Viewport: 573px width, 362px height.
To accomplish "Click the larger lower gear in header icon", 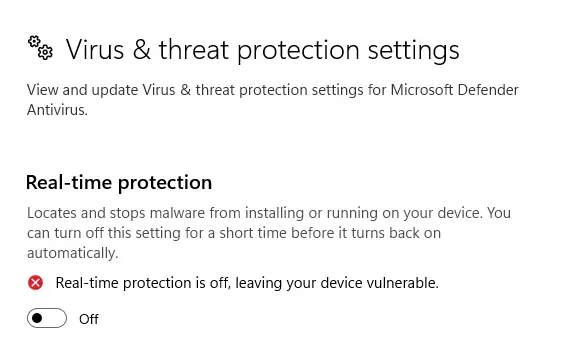I will coord(45,53).
